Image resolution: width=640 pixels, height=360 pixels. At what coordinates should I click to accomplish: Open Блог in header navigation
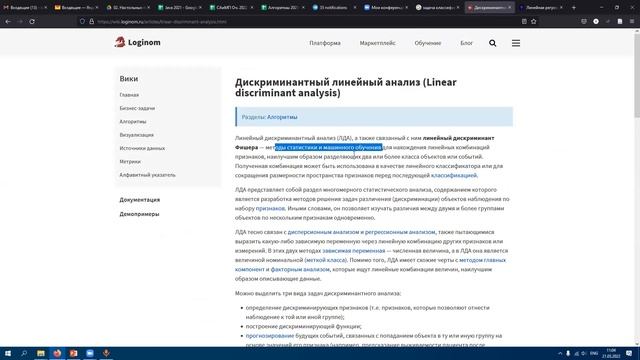pyautogui.click(x=467, y=43)
